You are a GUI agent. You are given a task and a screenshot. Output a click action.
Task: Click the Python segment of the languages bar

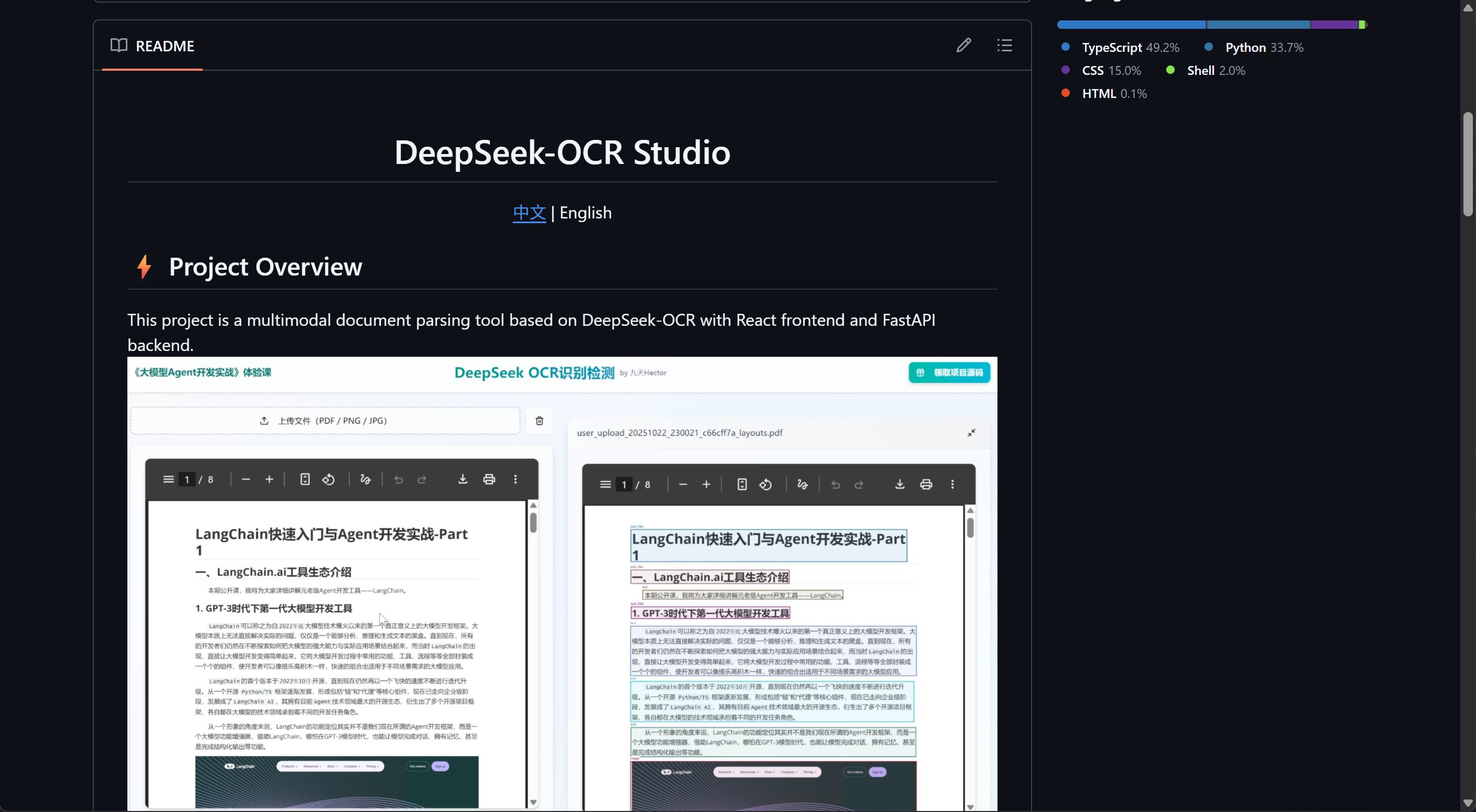(1258, 25)
